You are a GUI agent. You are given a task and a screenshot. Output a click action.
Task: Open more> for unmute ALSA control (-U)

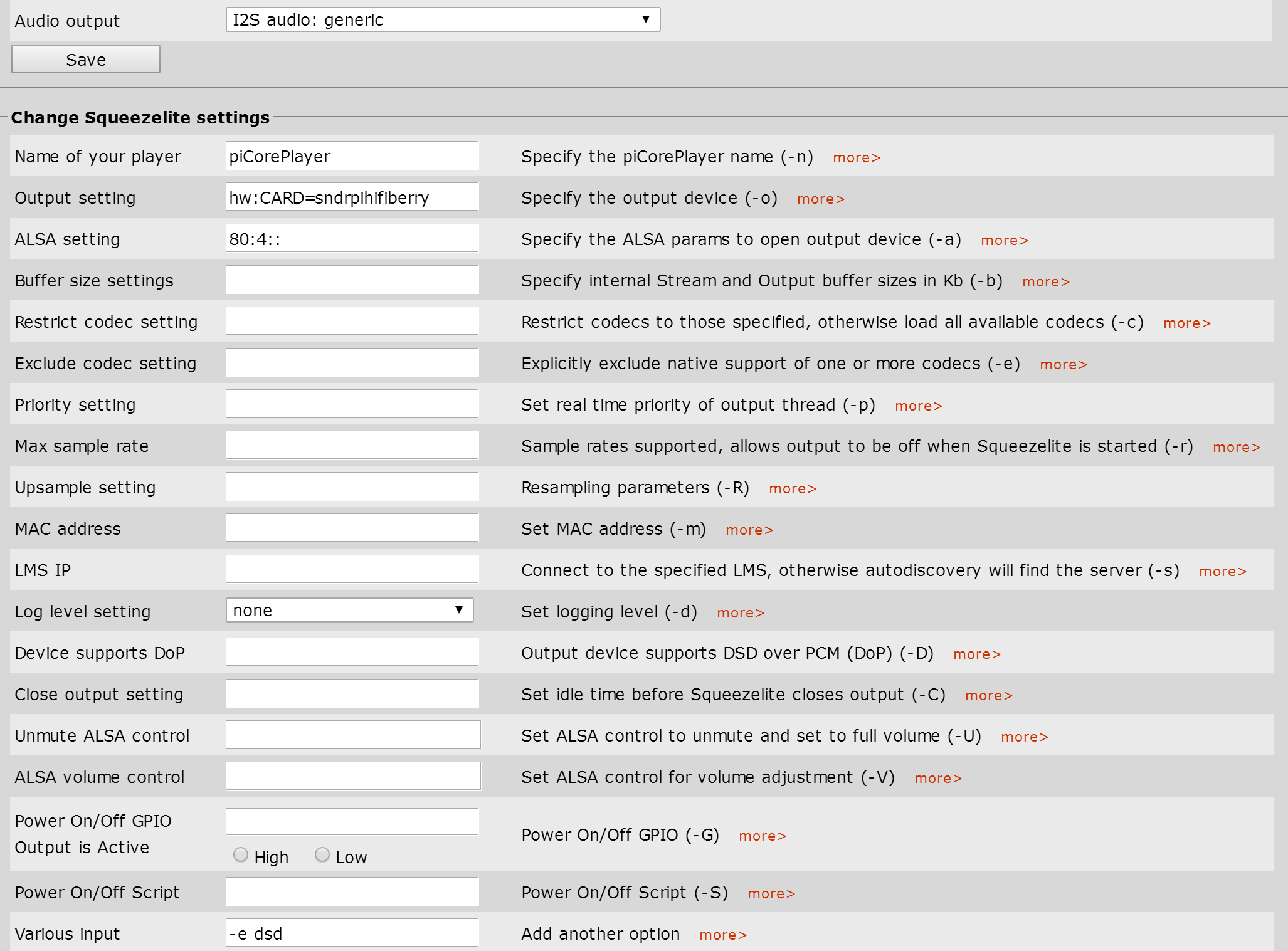pos(1025,737)
